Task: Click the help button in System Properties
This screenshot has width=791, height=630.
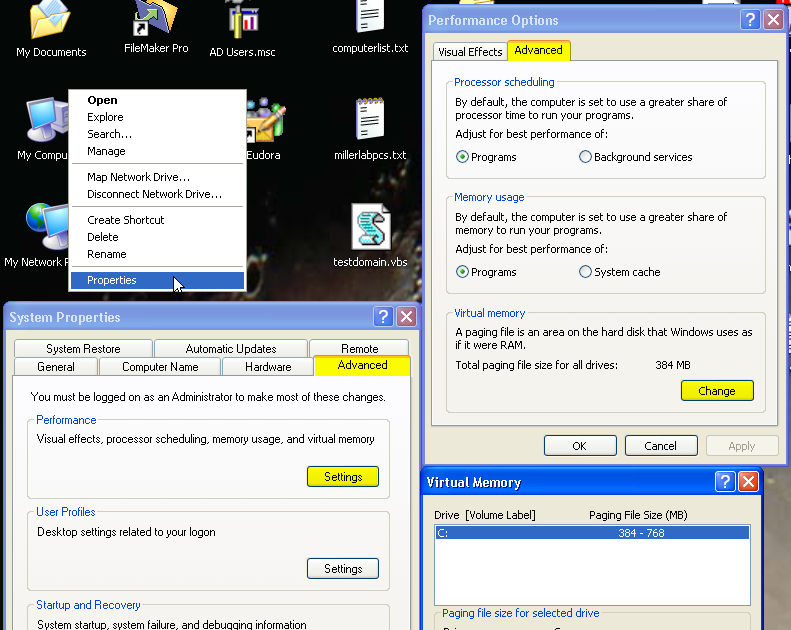Action: [x=383, y=317]
